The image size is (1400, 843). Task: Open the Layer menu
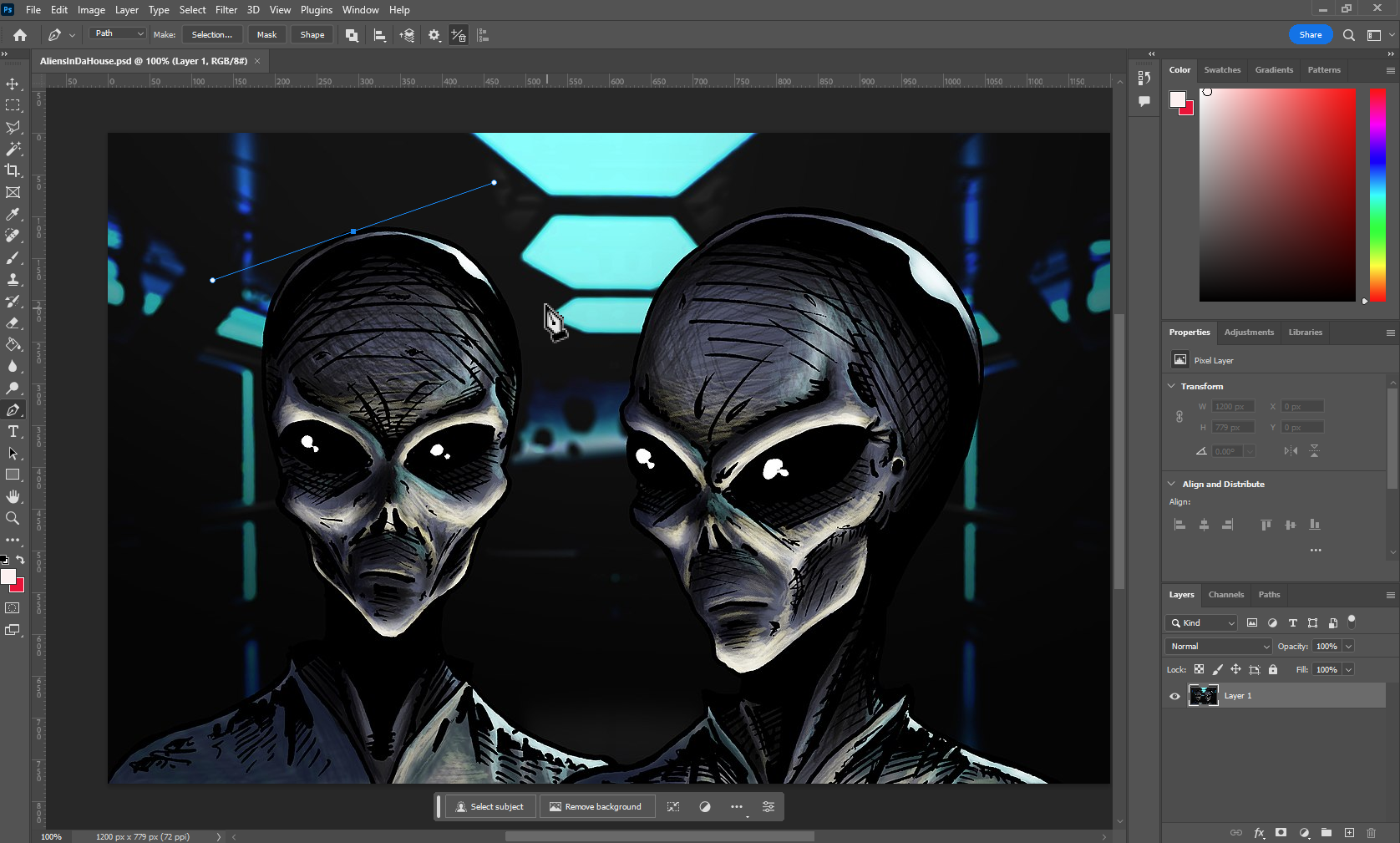[127, 10]
